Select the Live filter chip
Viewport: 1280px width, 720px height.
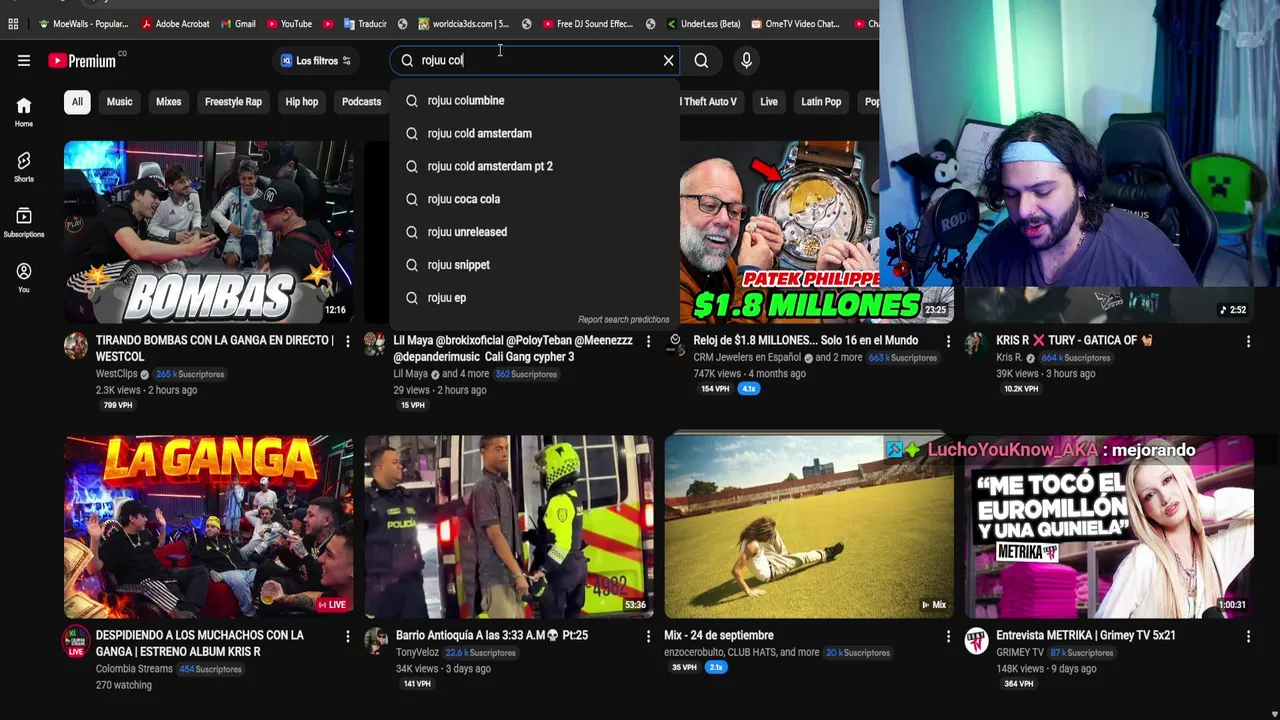[768, 101]
